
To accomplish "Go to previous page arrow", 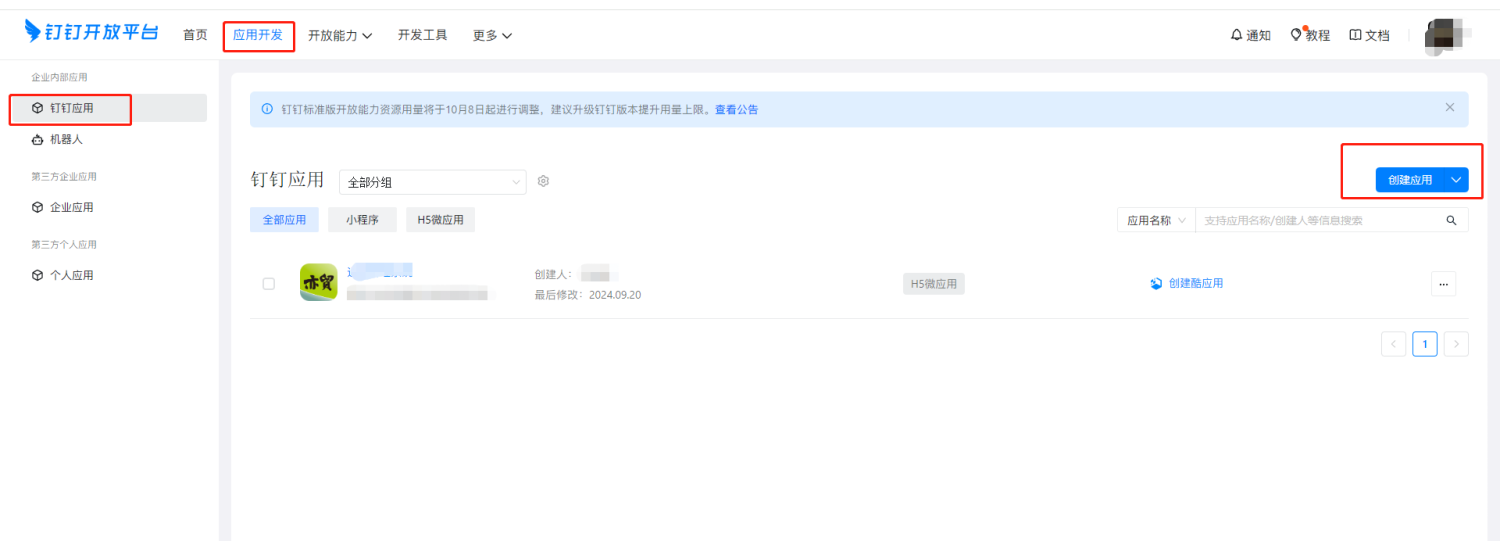I will tap(1394, 344).
